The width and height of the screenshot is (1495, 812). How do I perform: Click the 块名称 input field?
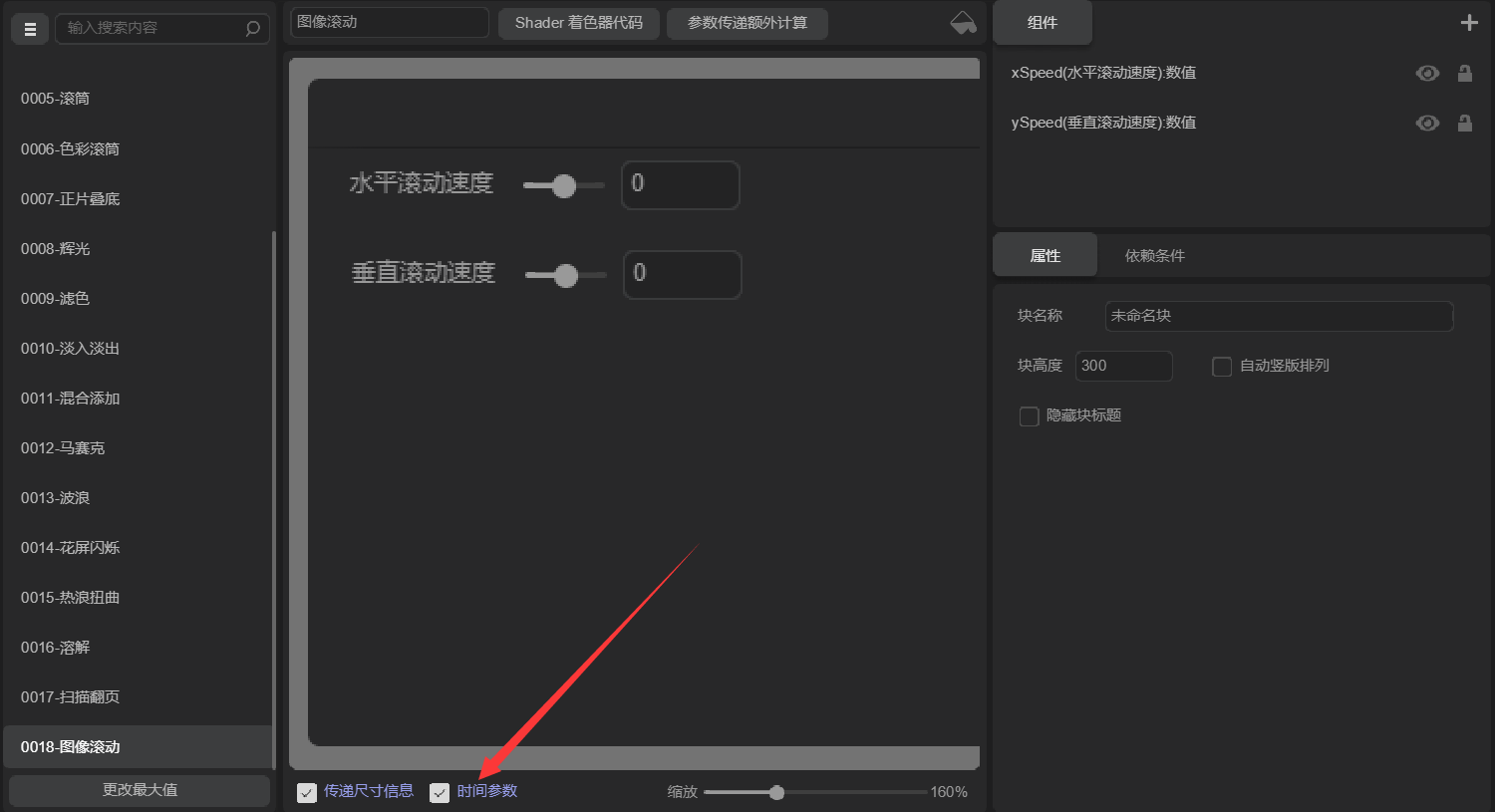1280,316
